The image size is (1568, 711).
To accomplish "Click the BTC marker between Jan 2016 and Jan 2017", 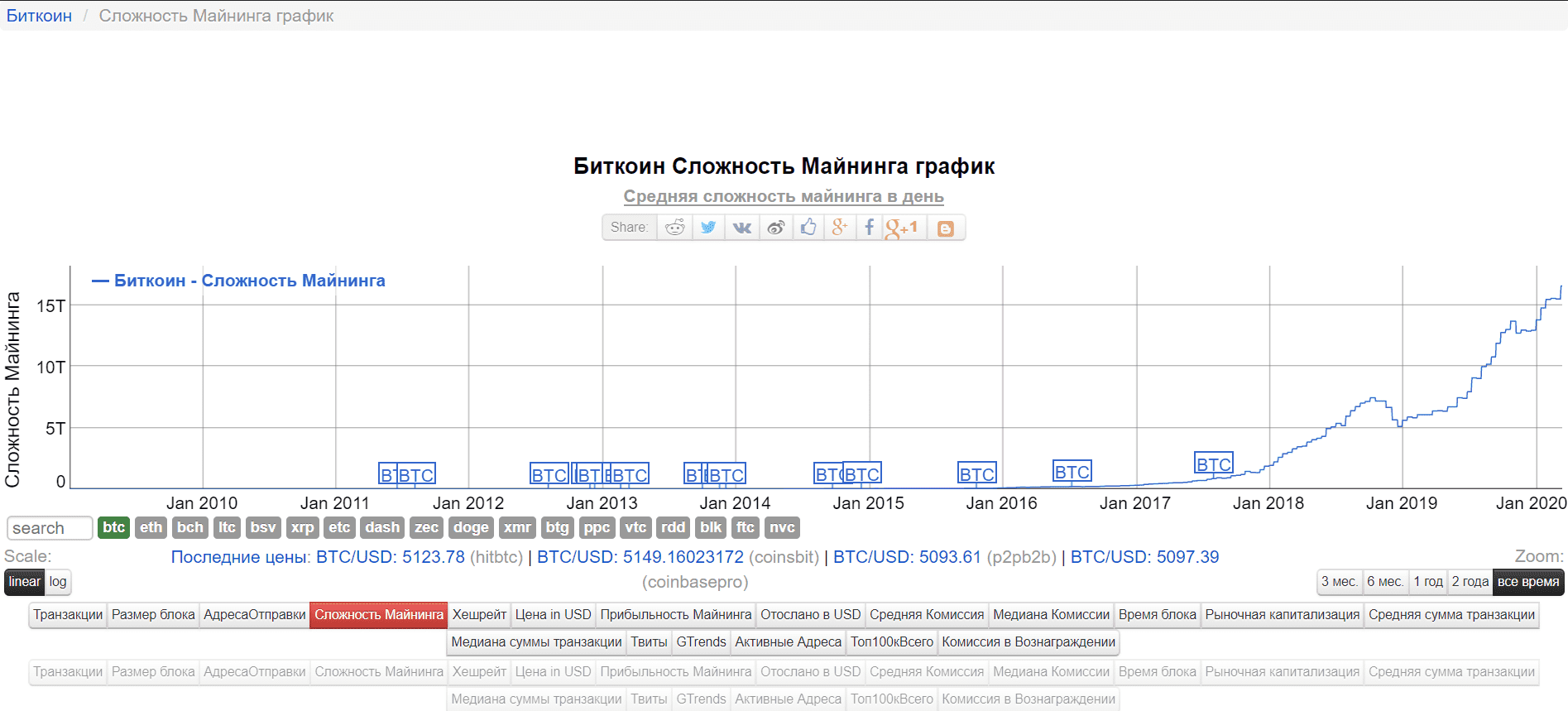I will [x=1072, y=471].
